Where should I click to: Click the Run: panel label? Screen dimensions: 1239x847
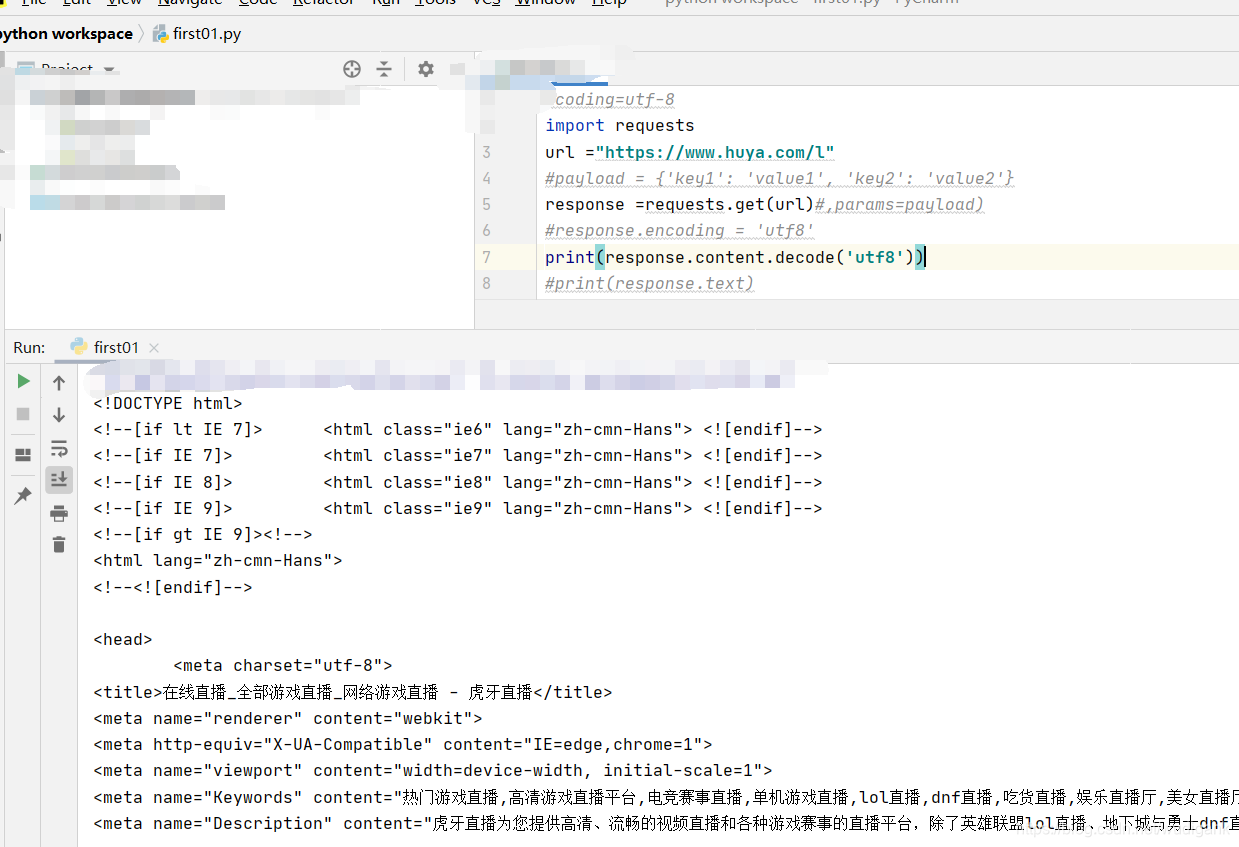(x=29, y=348)
